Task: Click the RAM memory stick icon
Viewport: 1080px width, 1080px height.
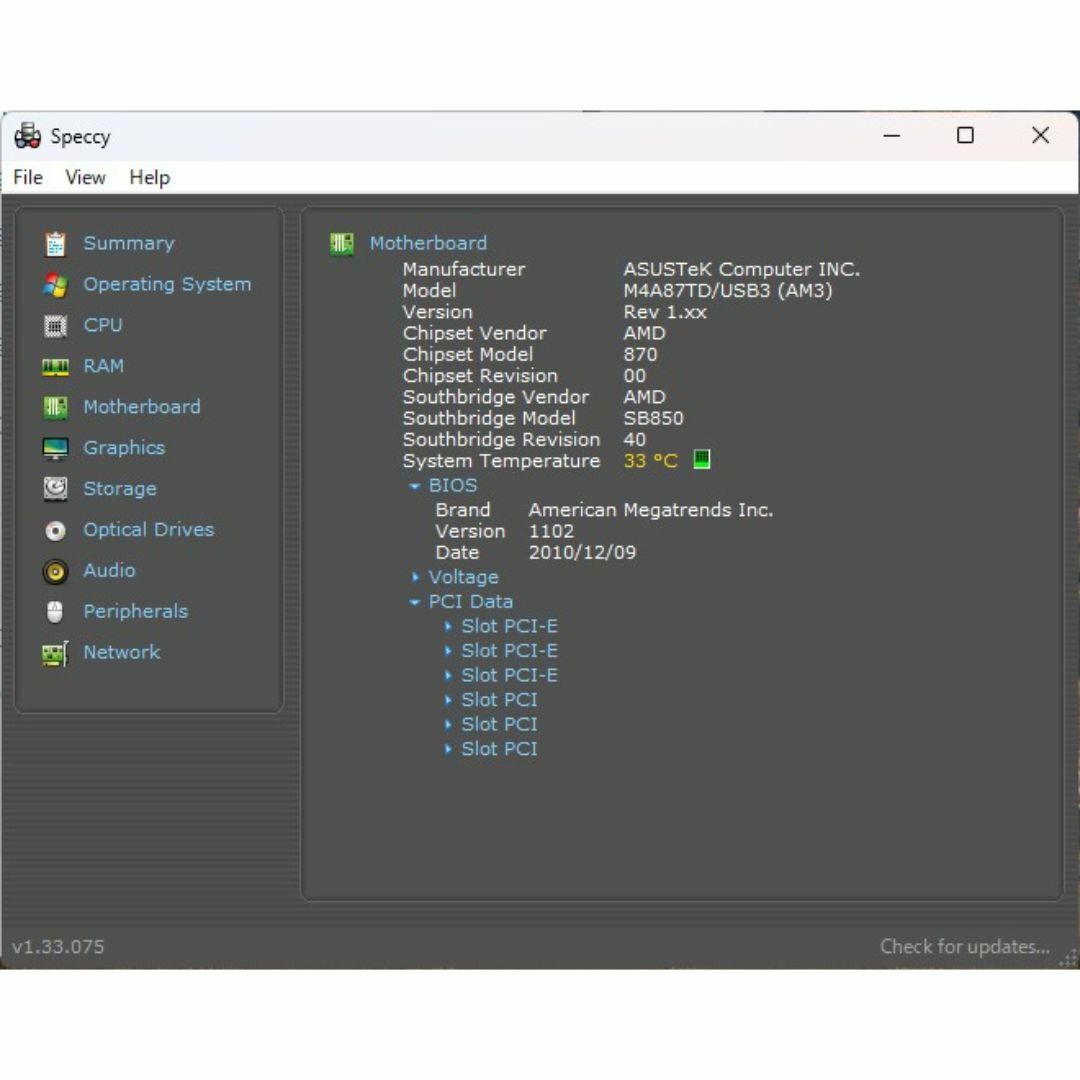Action: click(55, 366)
